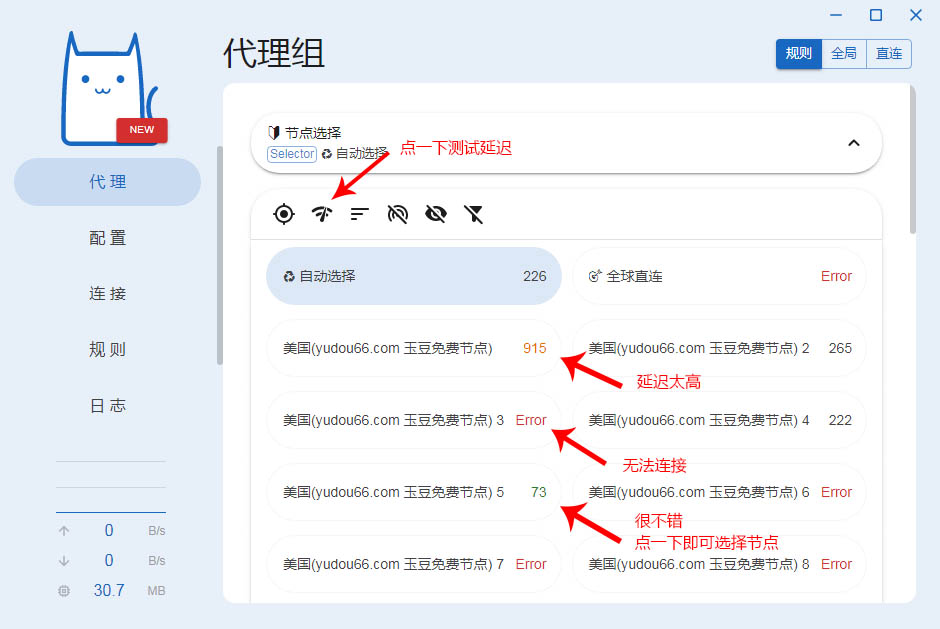Choose US node 4 with 222 latency
940x629 pixels.
719,420
